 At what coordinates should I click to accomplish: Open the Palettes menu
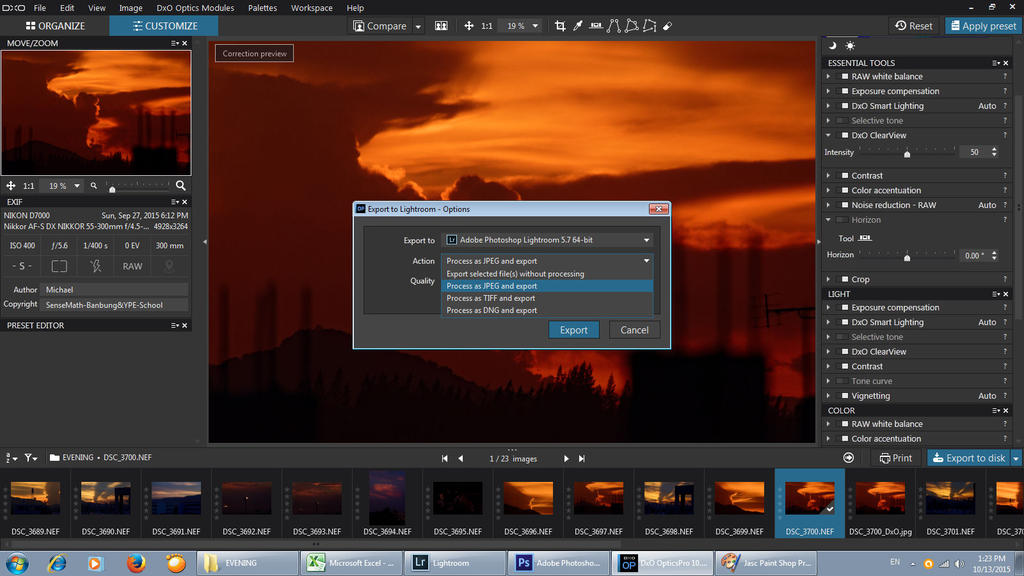coord(262,8)
